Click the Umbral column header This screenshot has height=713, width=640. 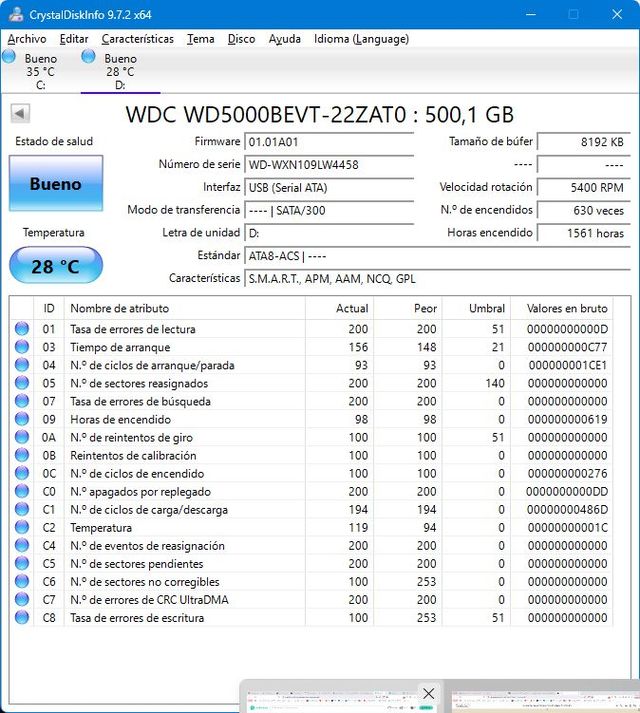click(x=476, y=308)
